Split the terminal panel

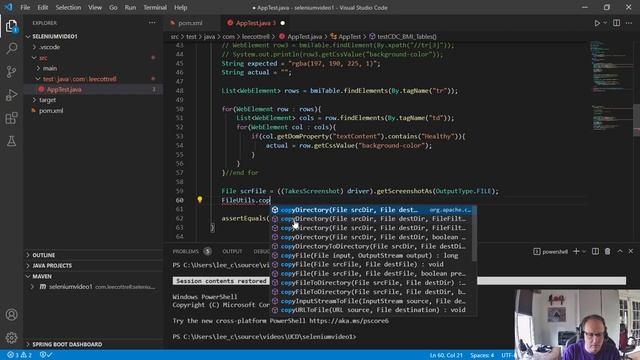[595, 251]
